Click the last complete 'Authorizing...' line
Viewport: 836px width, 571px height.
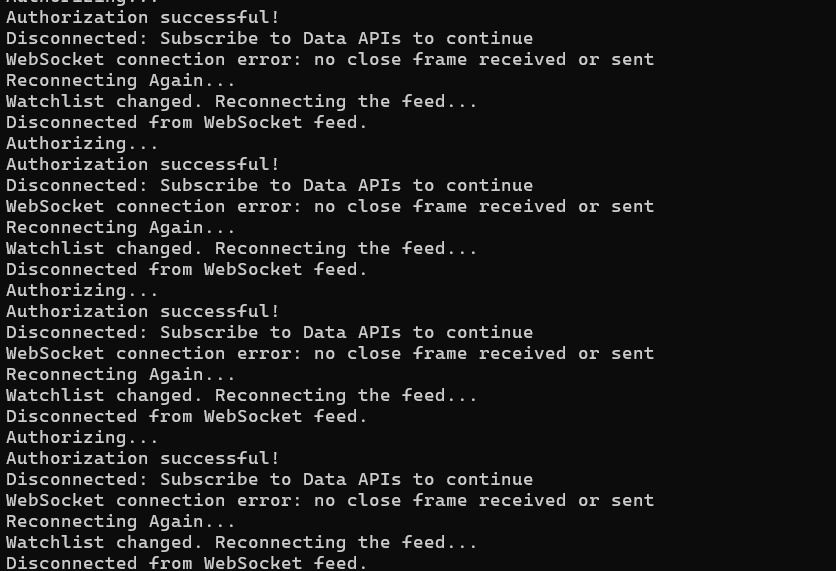click(82, 437)
